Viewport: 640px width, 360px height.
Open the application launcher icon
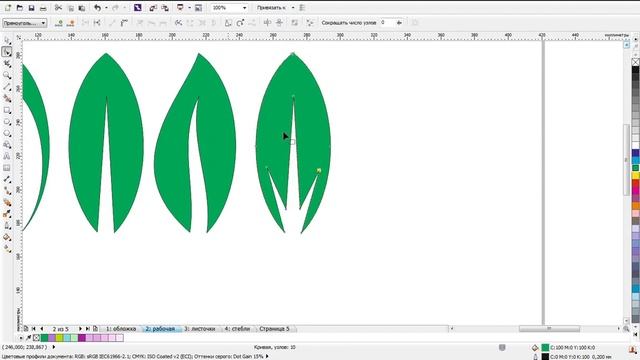(180, 8)
